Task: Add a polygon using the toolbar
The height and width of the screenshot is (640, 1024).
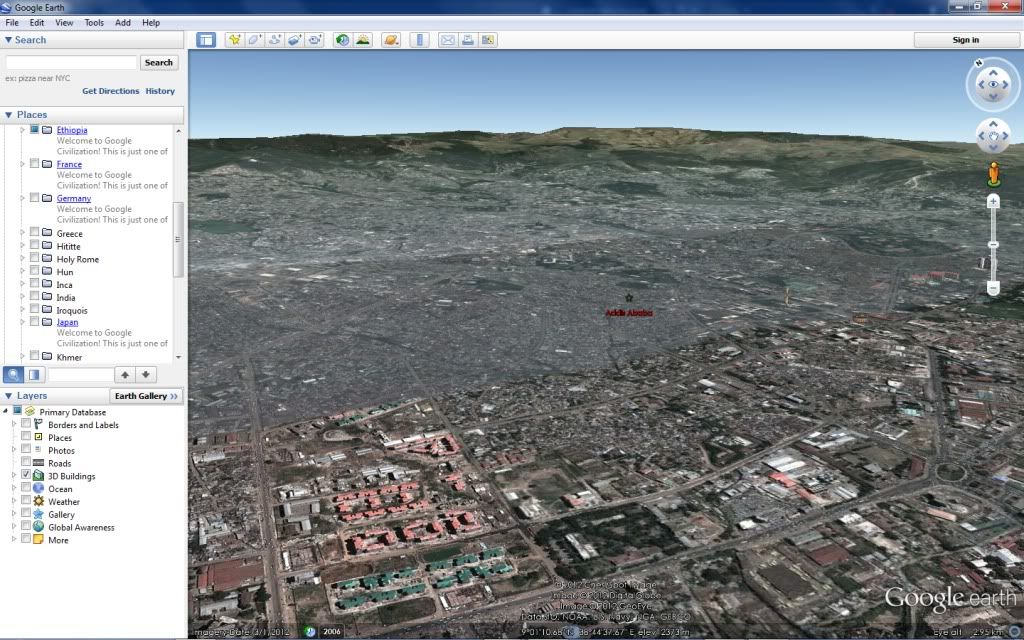Action: click(x=254, y=40)
